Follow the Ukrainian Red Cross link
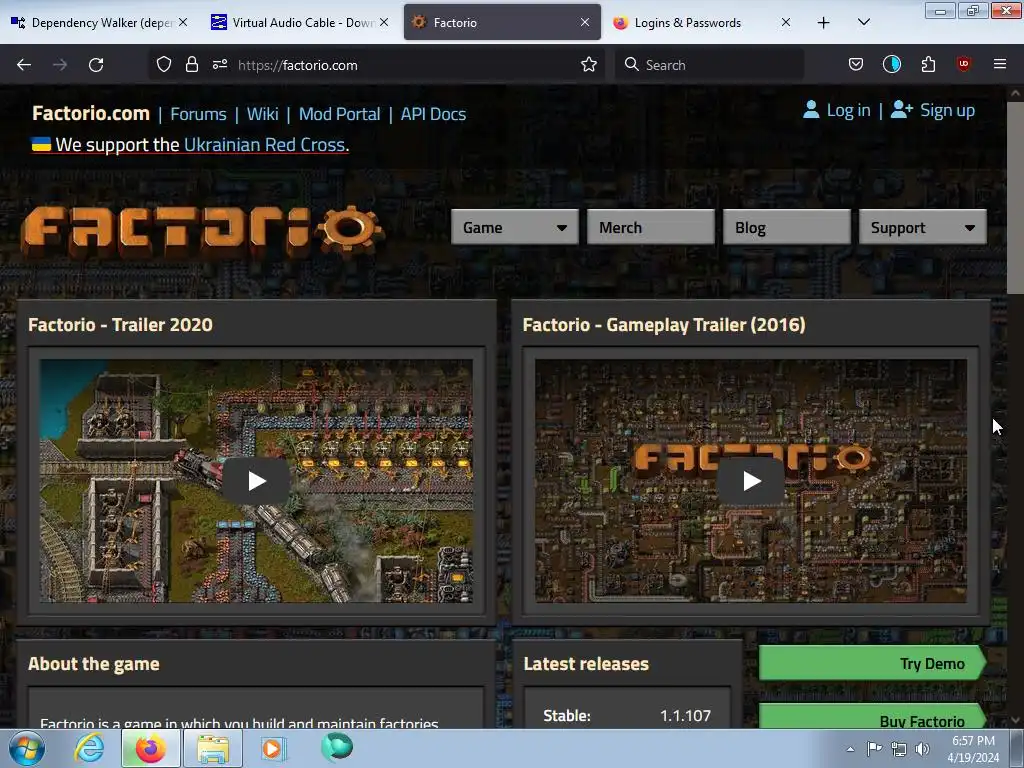 [266, 144]
